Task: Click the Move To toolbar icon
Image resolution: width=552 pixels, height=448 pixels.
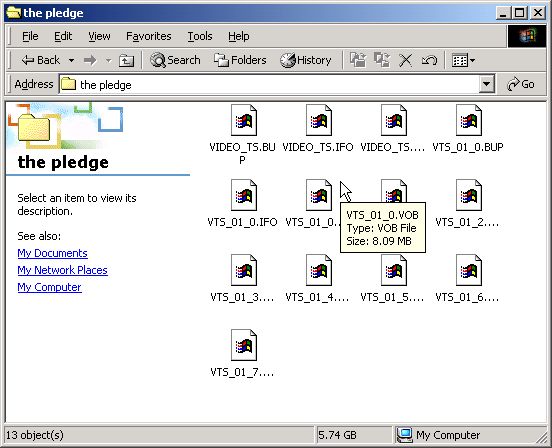Action: pos(358,60)
